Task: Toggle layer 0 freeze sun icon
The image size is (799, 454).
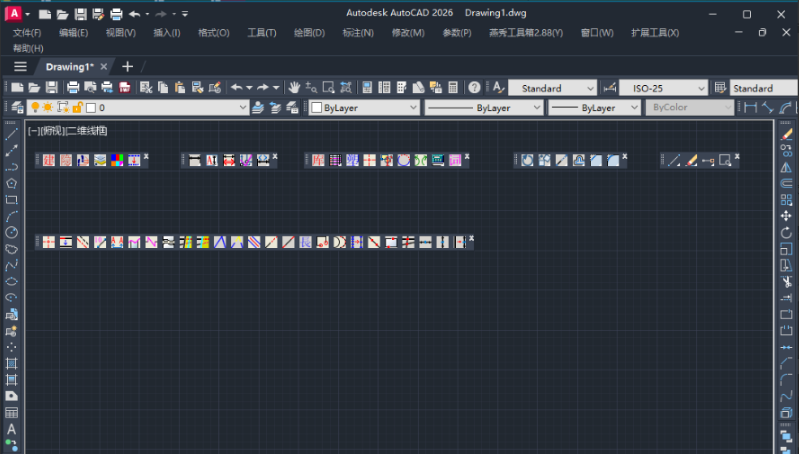Action: (x=48, y=108)
